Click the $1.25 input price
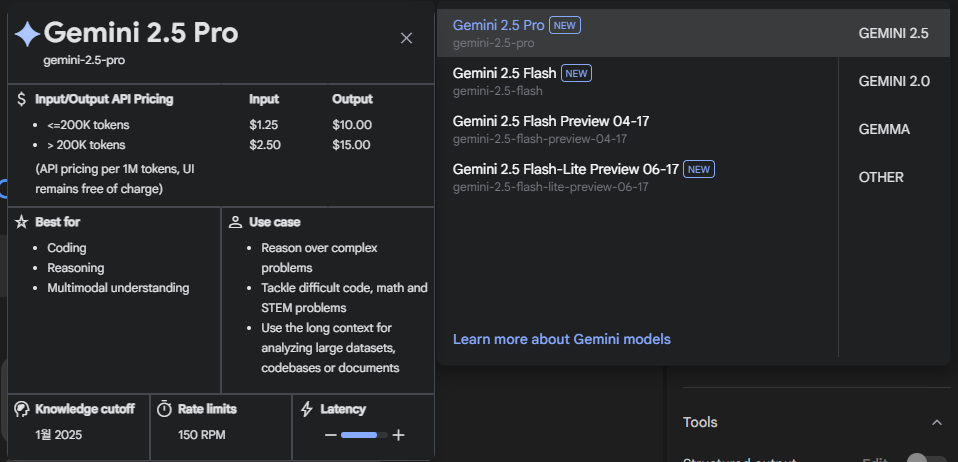The height and width of the screenshot is (462, 958). (x=263, y=125)
